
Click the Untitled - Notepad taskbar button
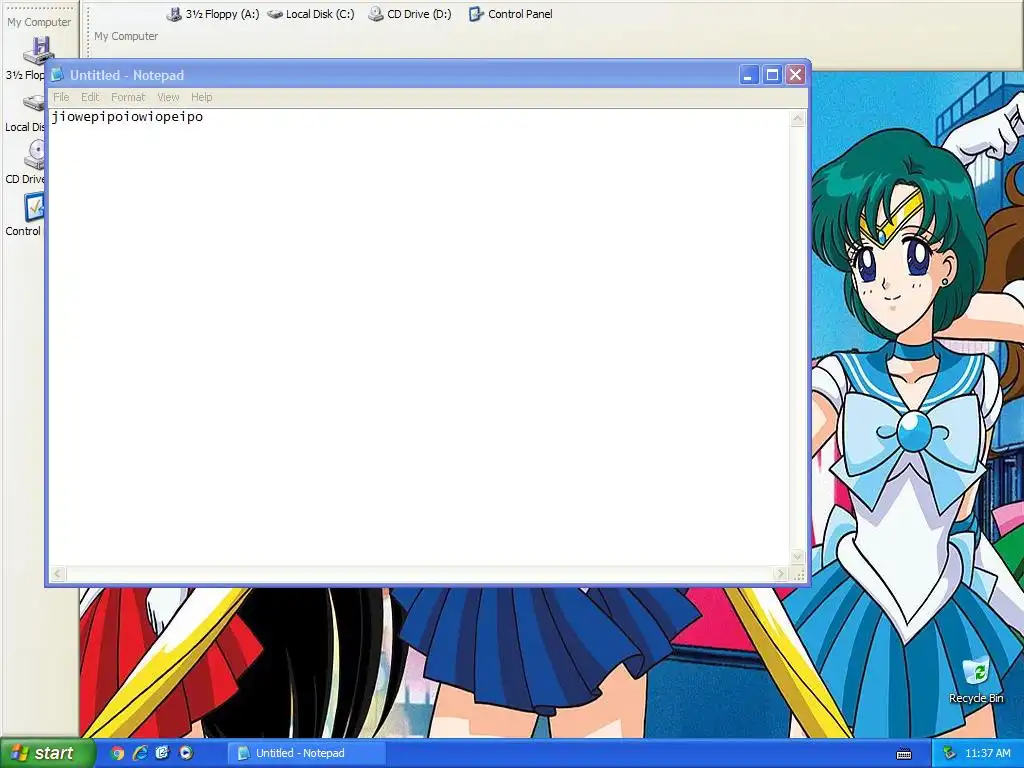pyautogui.click(x=306, y=753)
